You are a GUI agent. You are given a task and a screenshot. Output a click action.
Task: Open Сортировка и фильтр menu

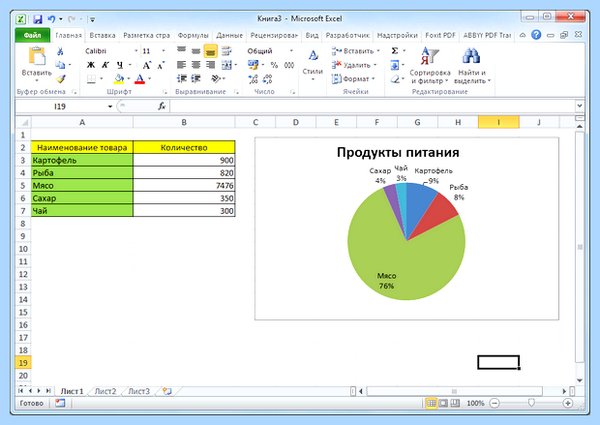coord(430,65)
